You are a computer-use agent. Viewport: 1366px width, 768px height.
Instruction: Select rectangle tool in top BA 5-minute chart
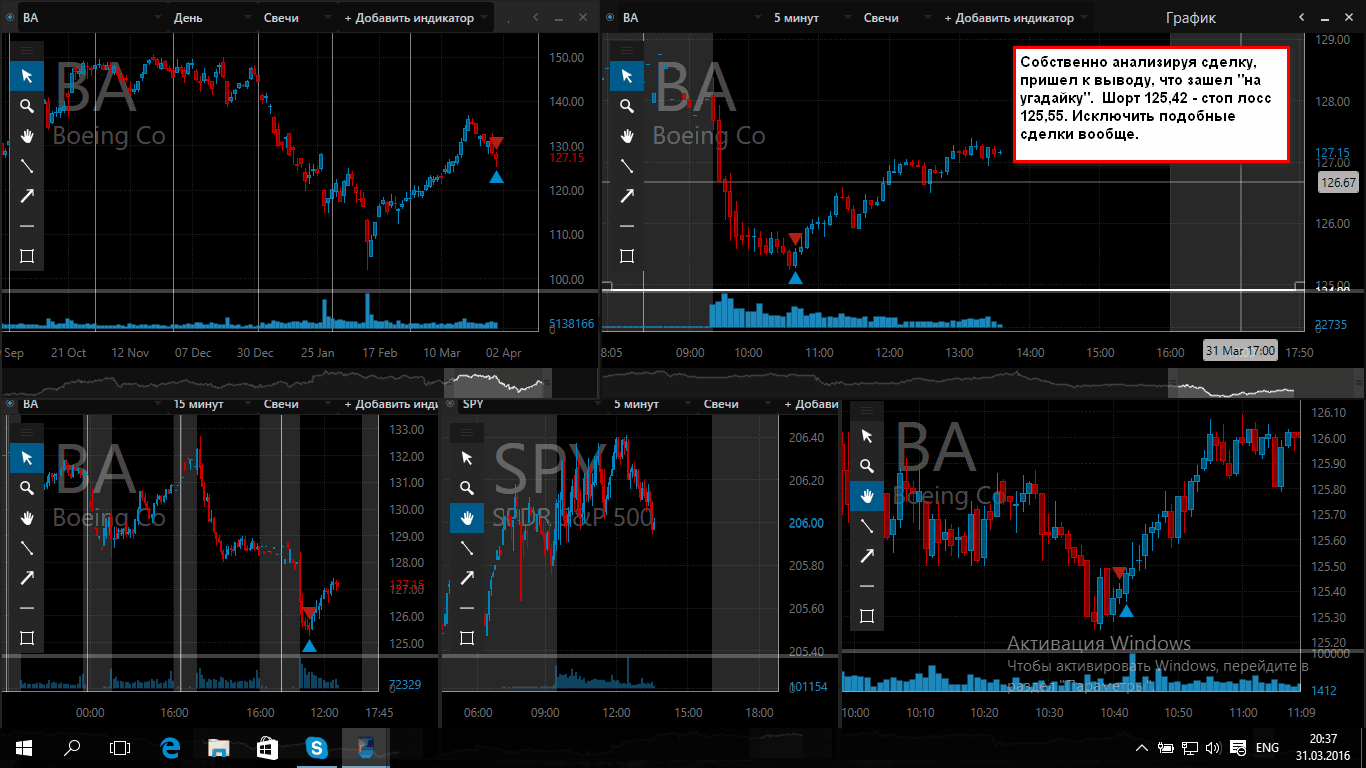(627, 256)
